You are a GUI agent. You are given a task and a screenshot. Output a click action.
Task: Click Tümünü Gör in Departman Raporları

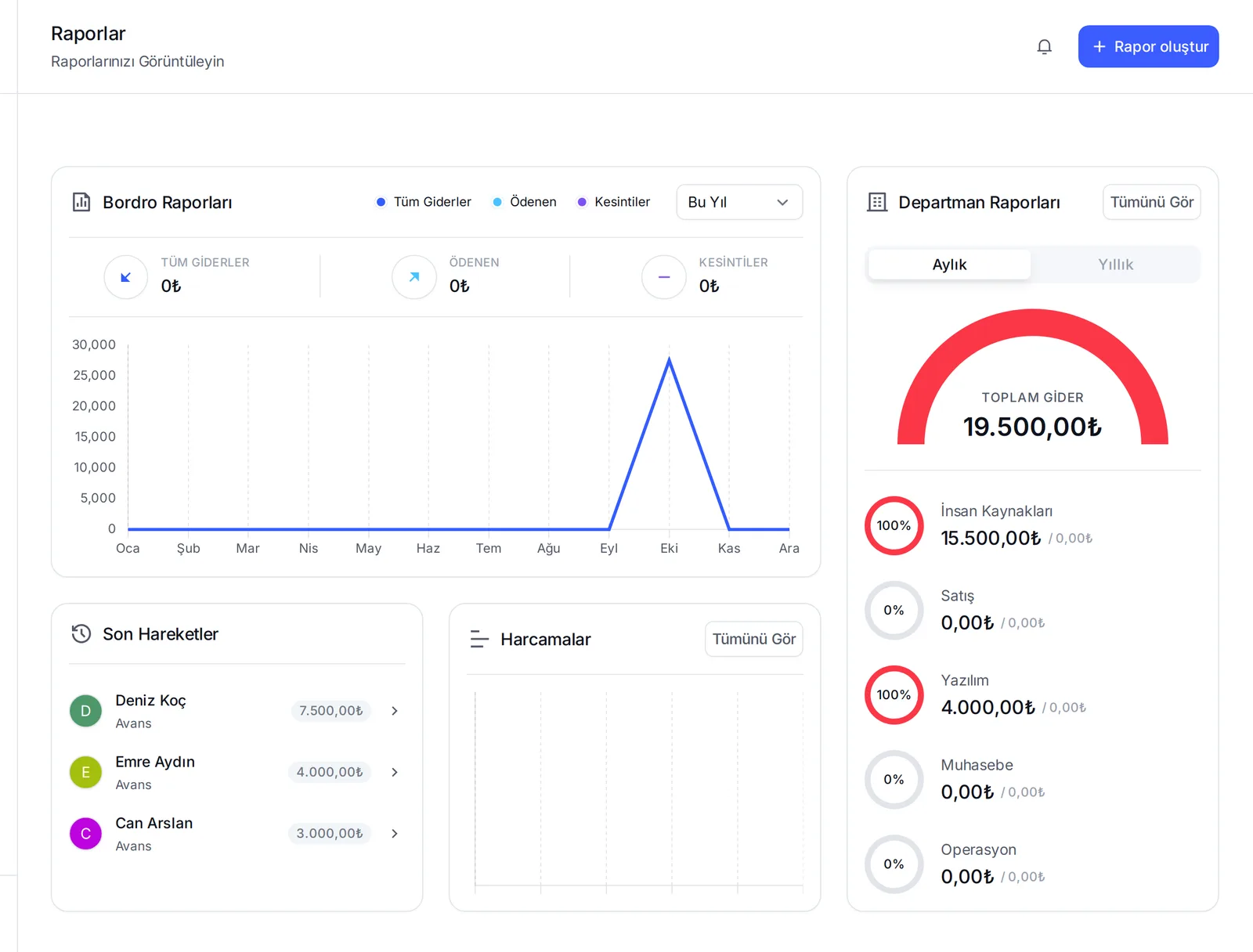point(1151,202)
